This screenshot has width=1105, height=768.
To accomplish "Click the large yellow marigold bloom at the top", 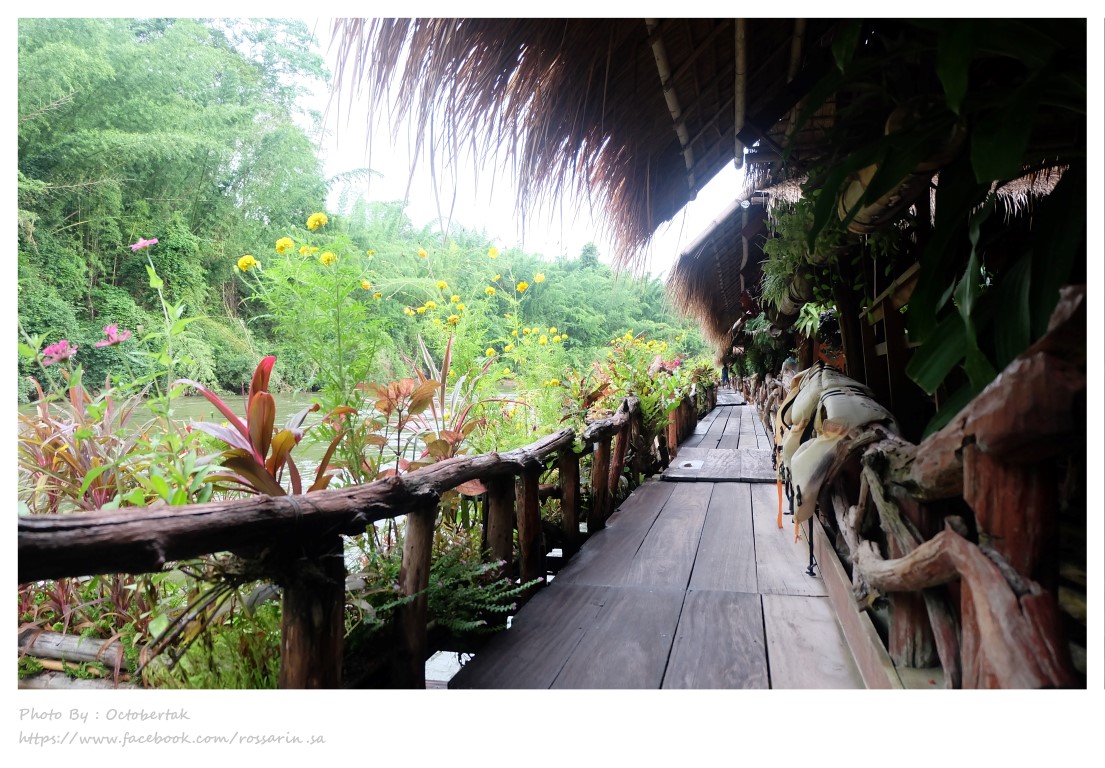I will [316, 221].
